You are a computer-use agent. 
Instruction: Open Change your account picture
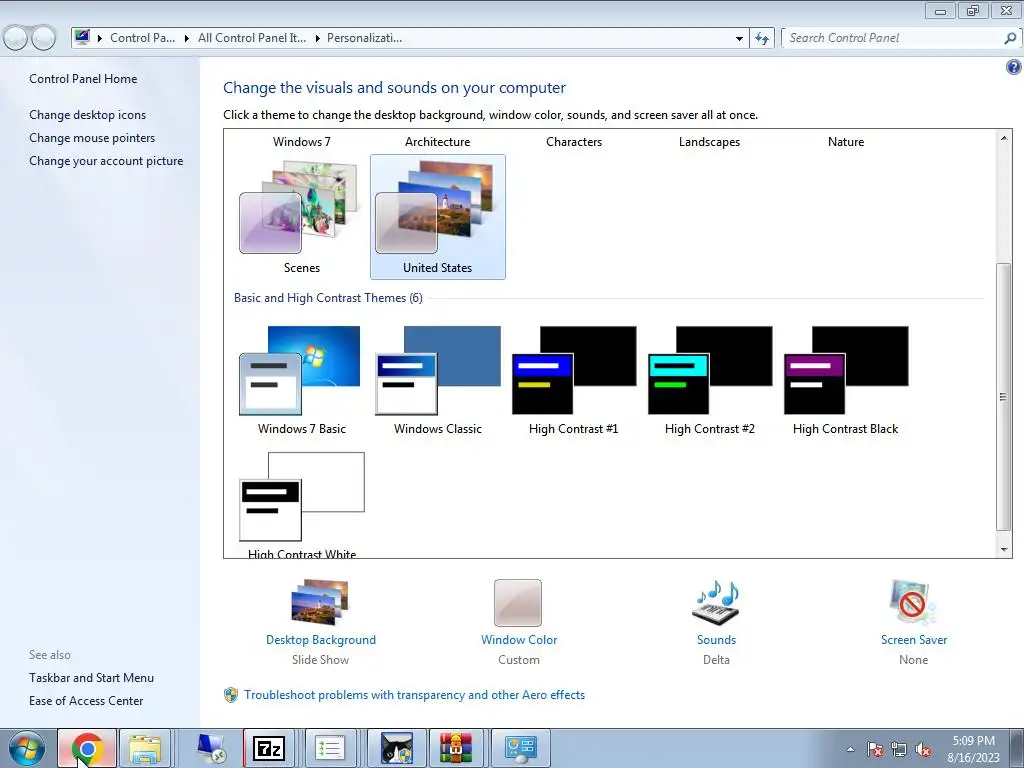(106, 161)
